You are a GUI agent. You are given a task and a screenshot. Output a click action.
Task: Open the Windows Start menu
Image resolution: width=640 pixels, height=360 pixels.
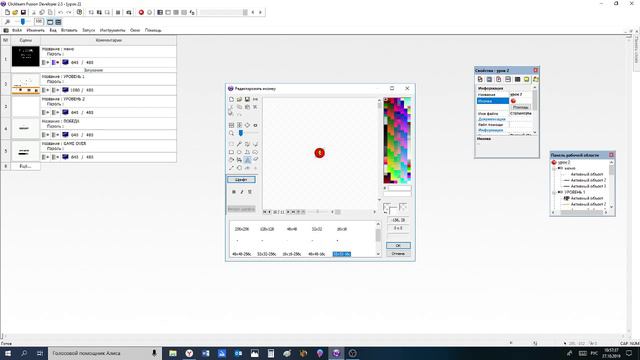(8, 353)
